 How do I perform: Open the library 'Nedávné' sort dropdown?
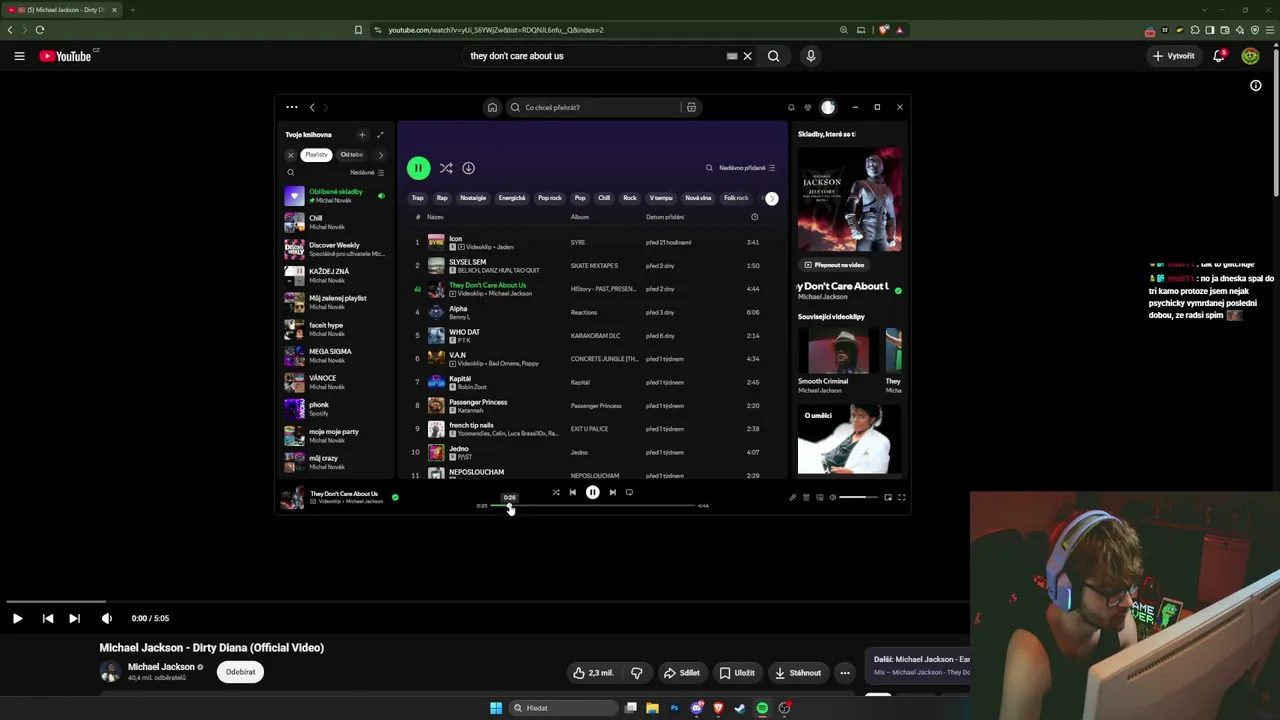click(367, 172)
